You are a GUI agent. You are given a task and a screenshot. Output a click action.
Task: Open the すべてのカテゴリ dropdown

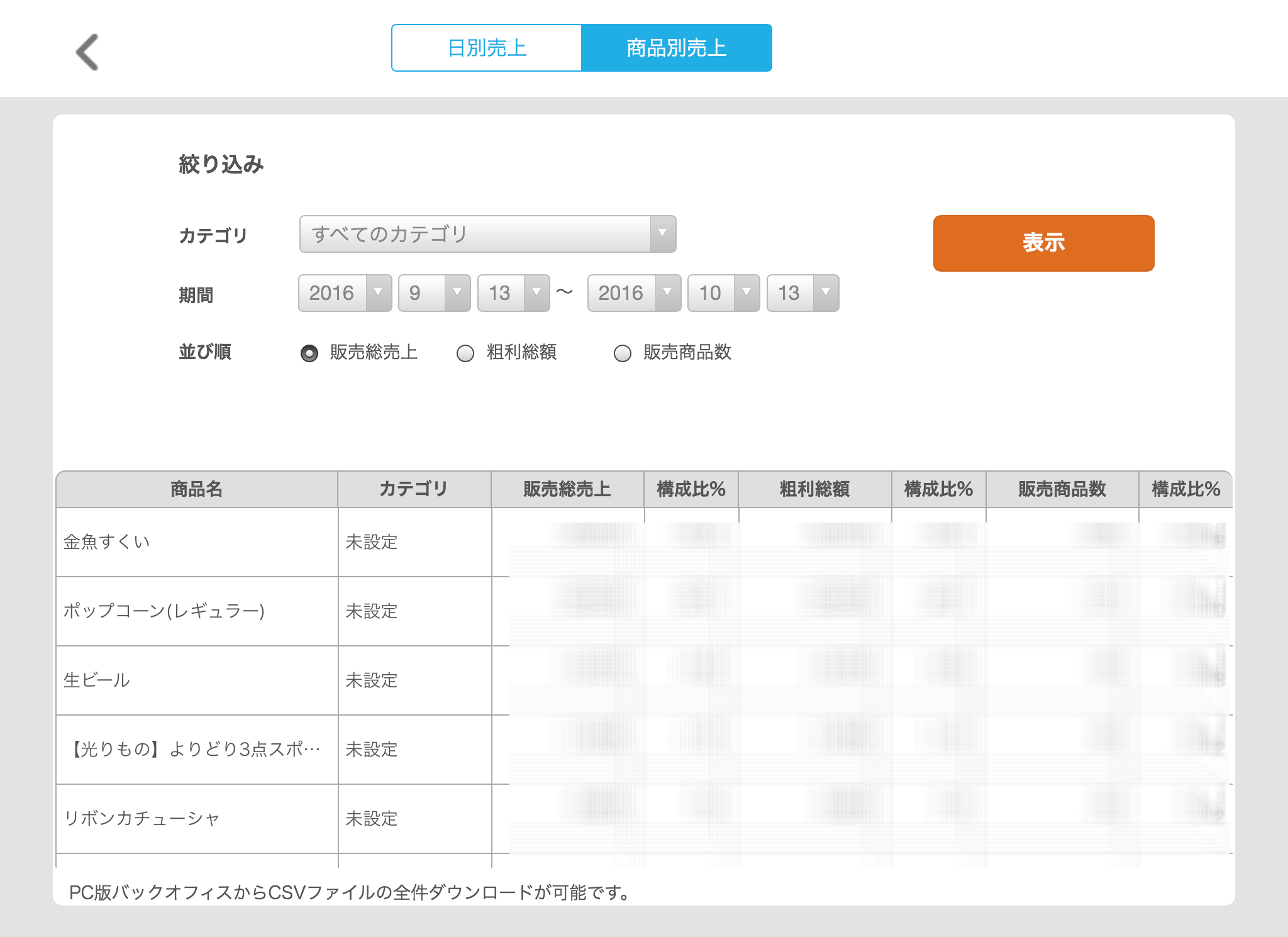[x=487, y=234]
